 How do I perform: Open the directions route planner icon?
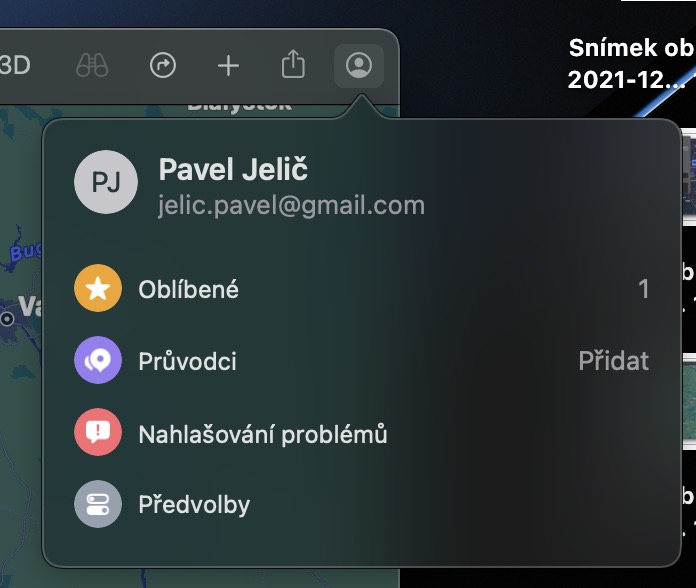(x=163, y=66)
